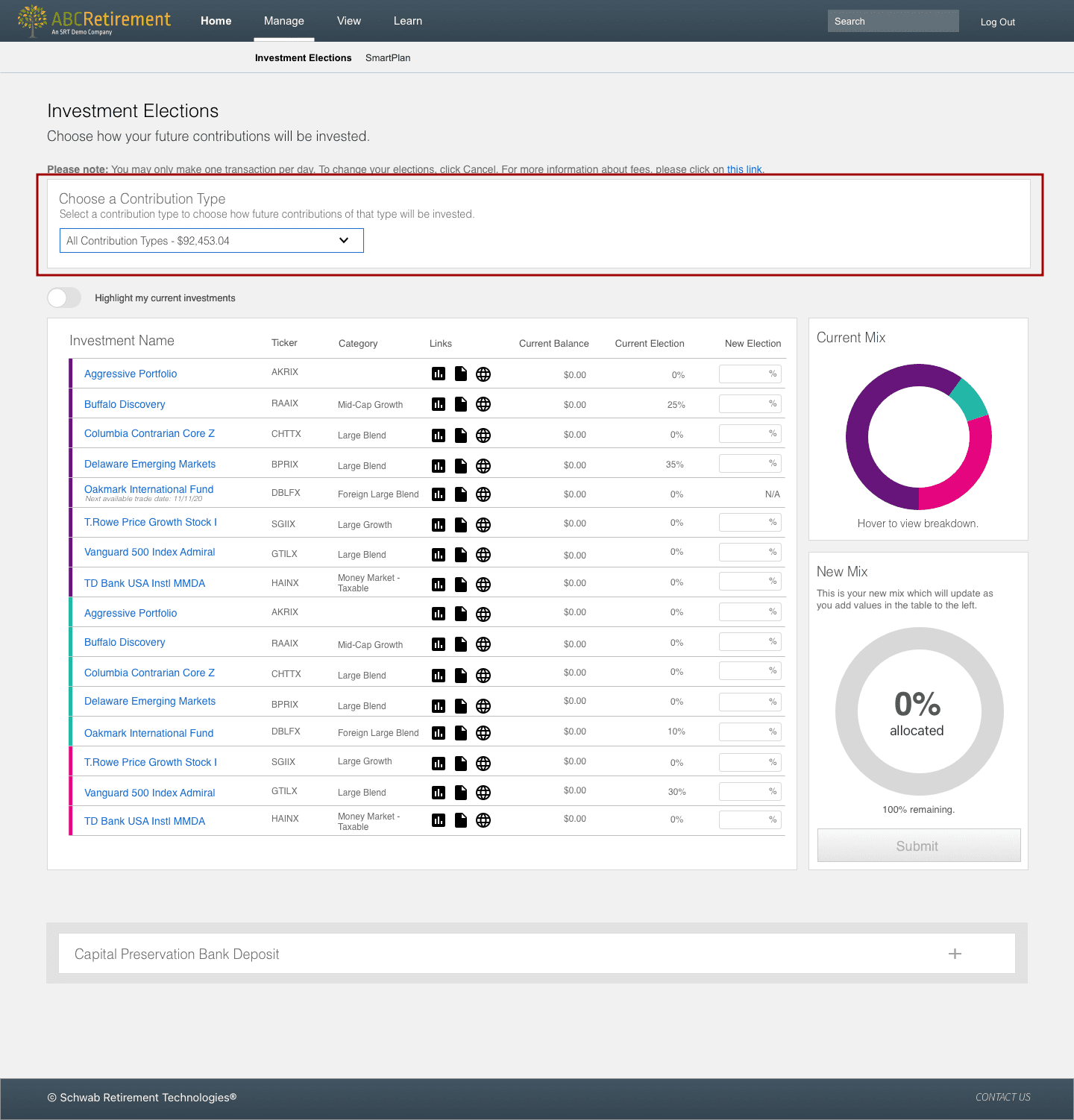The width and height of the screenshot is (1074, 1120).
Task: Click chart icon for pink-marked T.Rowe Price row
Action: click(439, 764)
